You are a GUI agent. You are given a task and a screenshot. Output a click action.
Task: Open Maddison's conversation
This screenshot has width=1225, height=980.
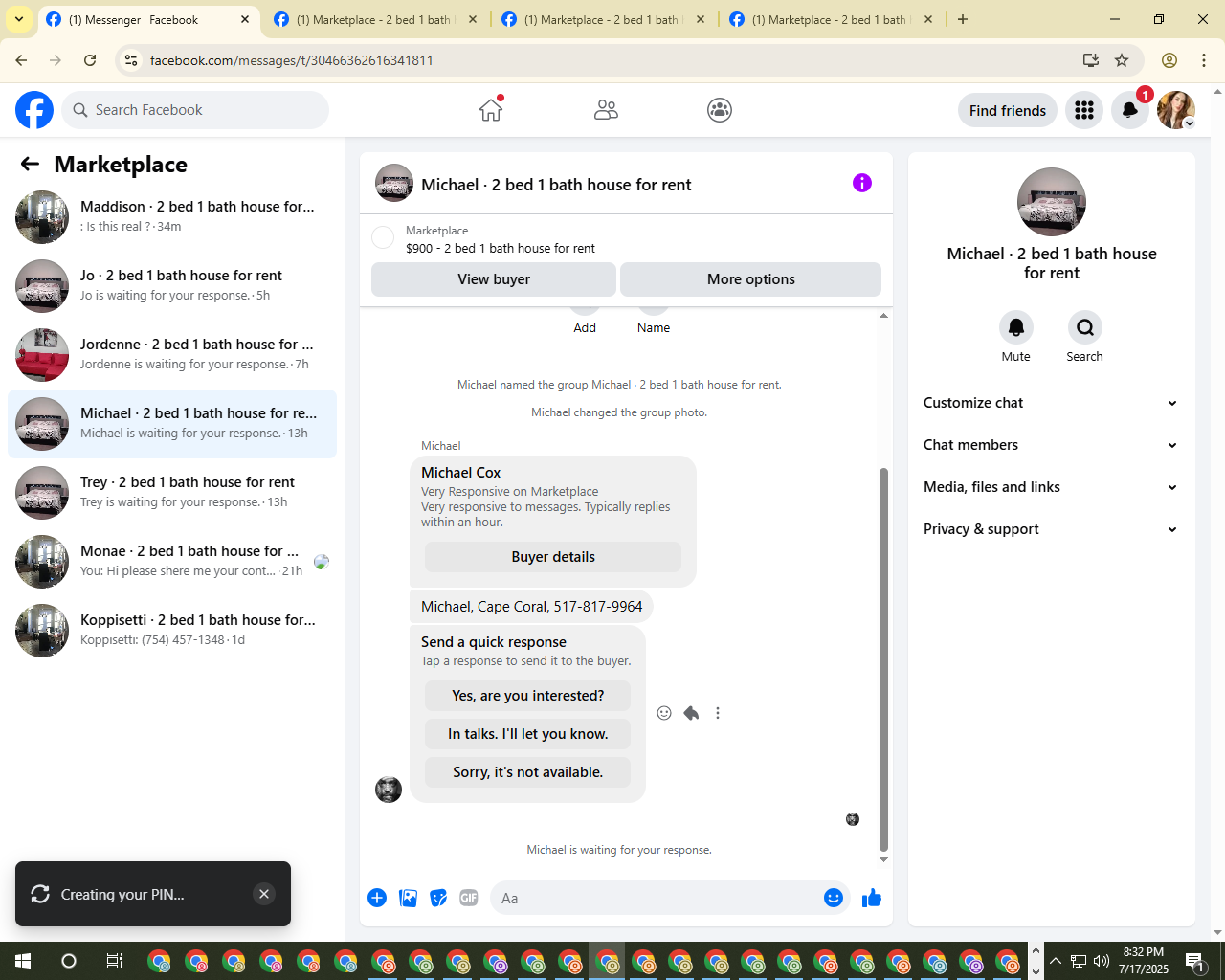[x=172, y=217]
